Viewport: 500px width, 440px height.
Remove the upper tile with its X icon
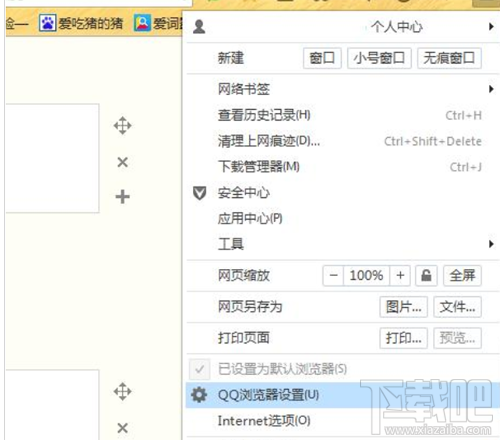click(x=123, y=162)
